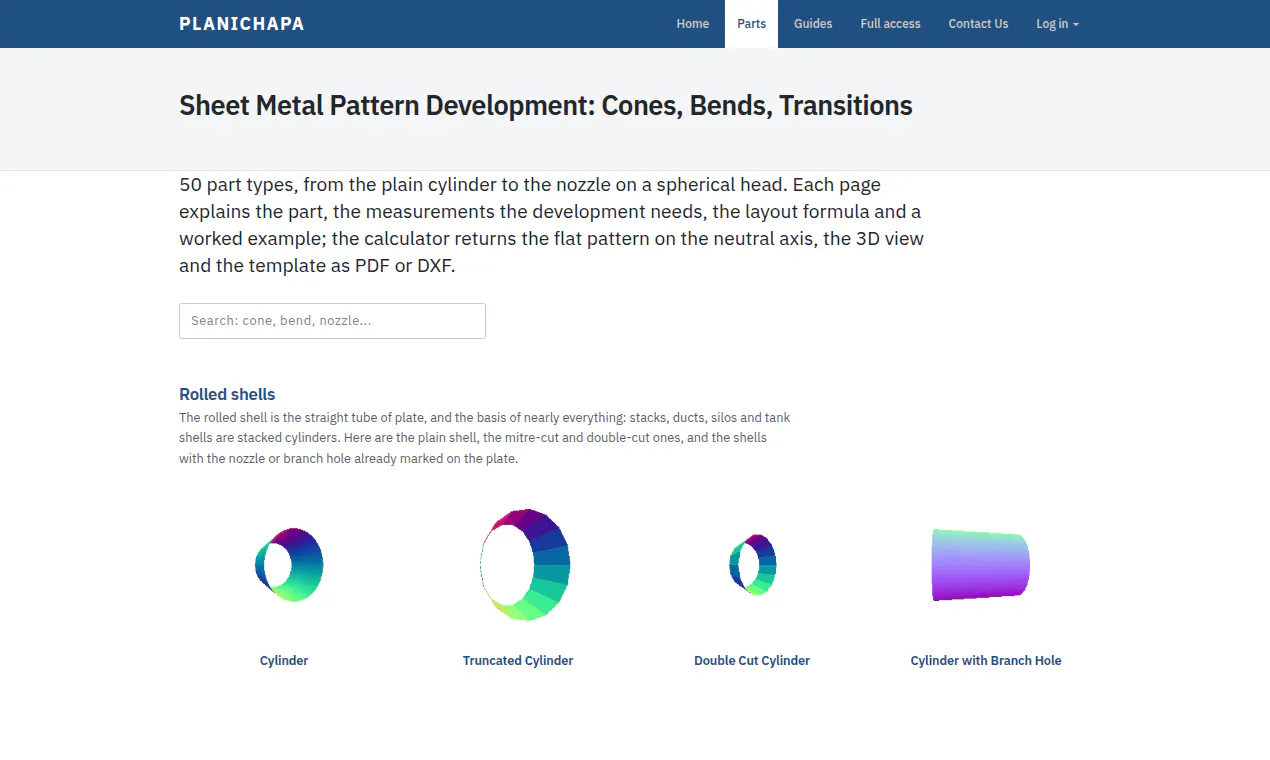Open the Cylinder with Branch Hole thumbnail
This screenshot has width=1270, height=760.
tap(981, 565)
